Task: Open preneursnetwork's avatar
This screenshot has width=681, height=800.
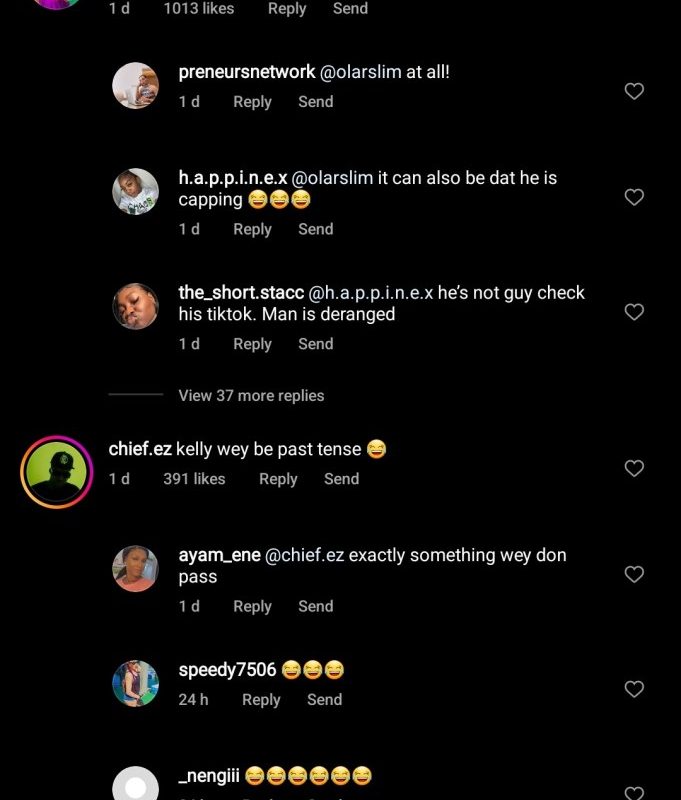Action: 135,85
